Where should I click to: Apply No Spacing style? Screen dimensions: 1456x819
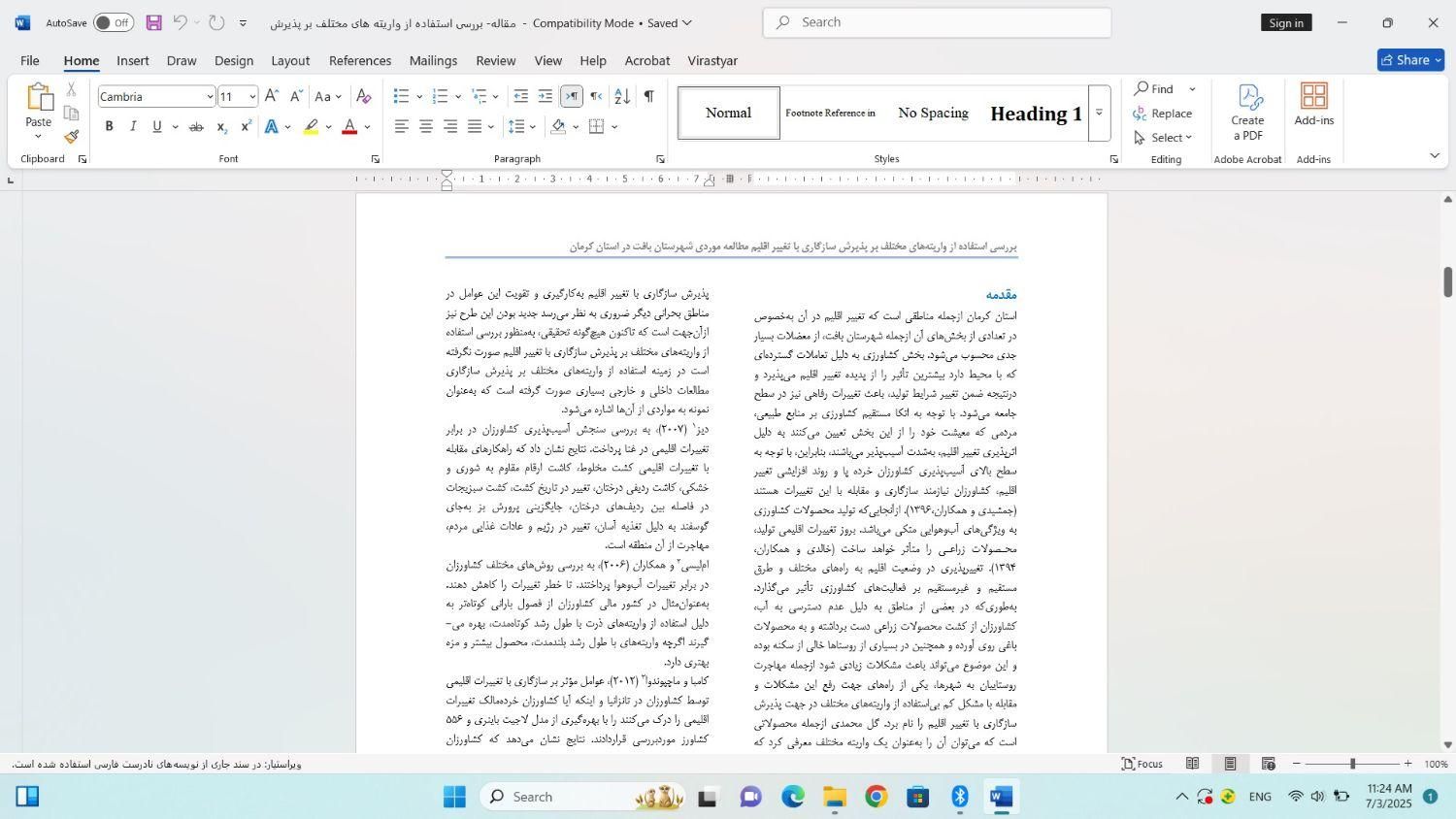point(933,113)
